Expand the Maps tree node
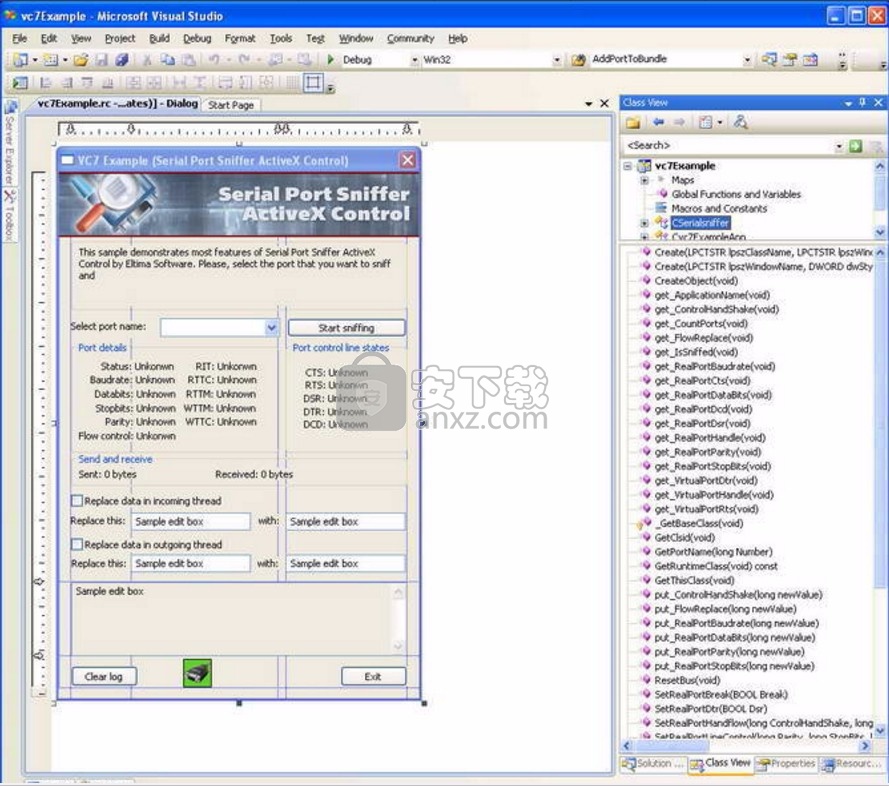The width and height of the screenshot is (889, 786). [644, 181]
